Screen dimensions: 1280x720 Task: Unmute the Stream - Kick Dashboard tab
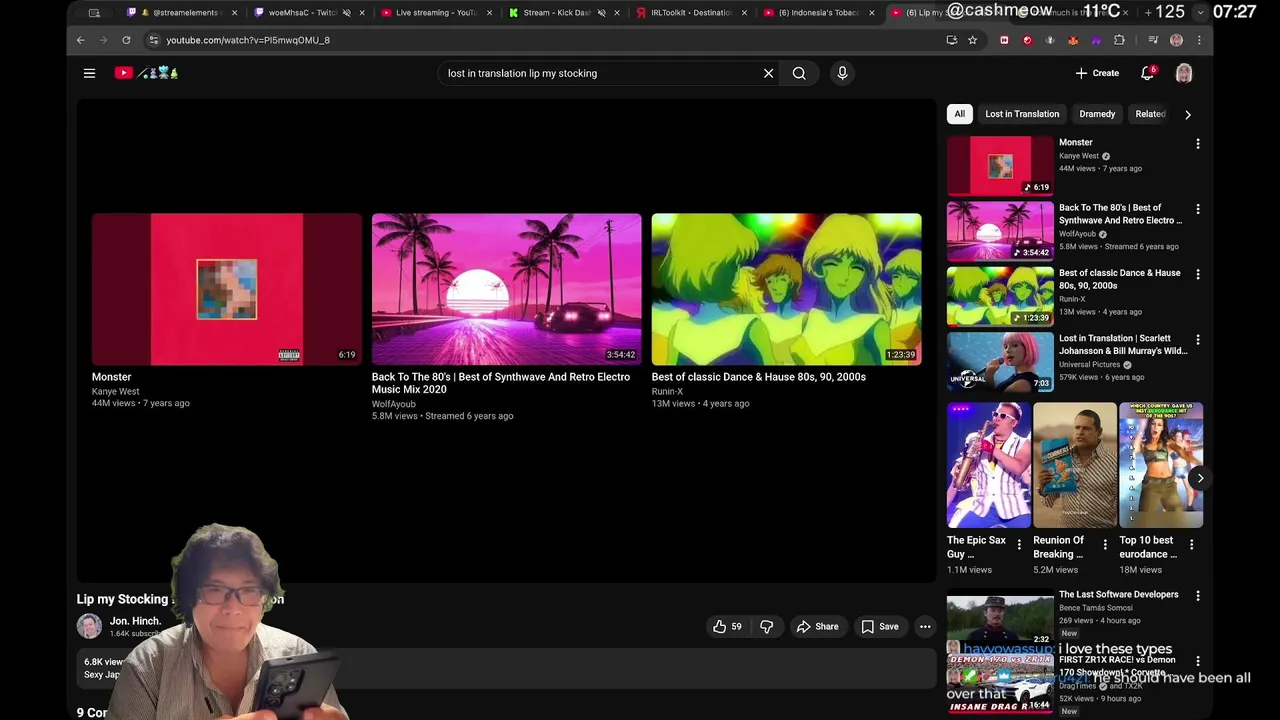coord(601,13)
